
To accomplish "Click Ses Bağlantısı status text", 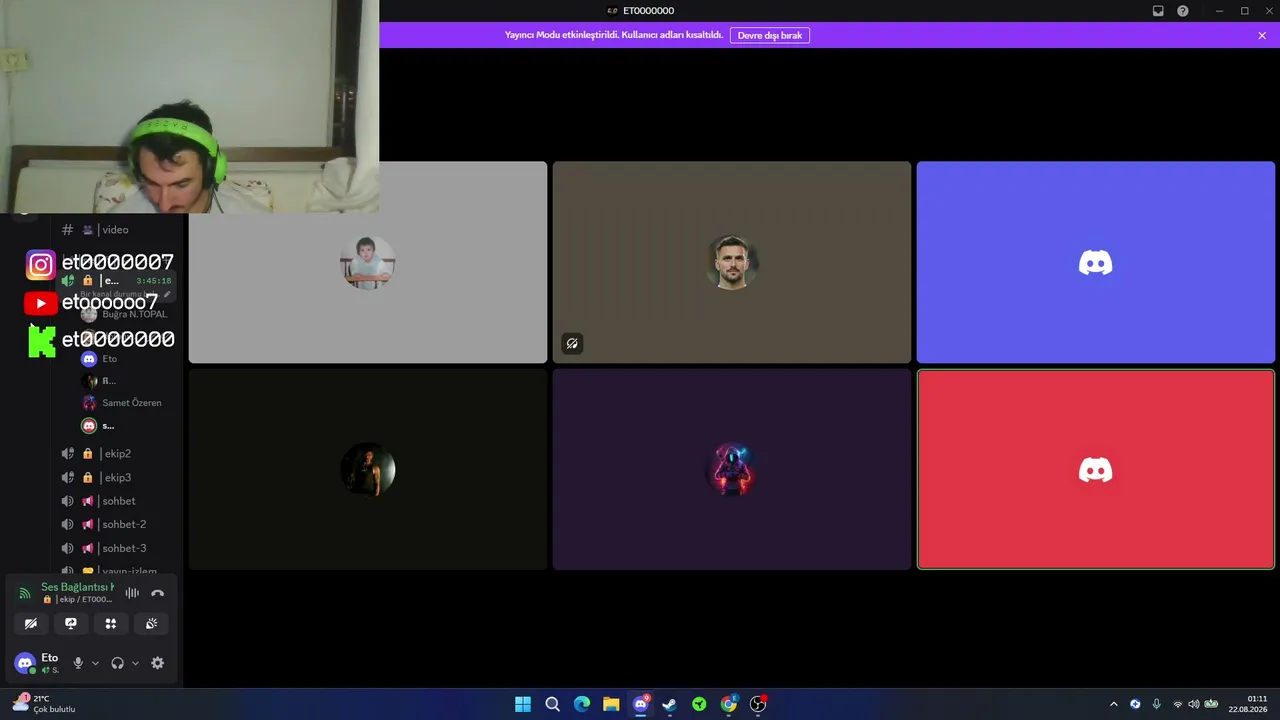I will click(x=77, y=587).
